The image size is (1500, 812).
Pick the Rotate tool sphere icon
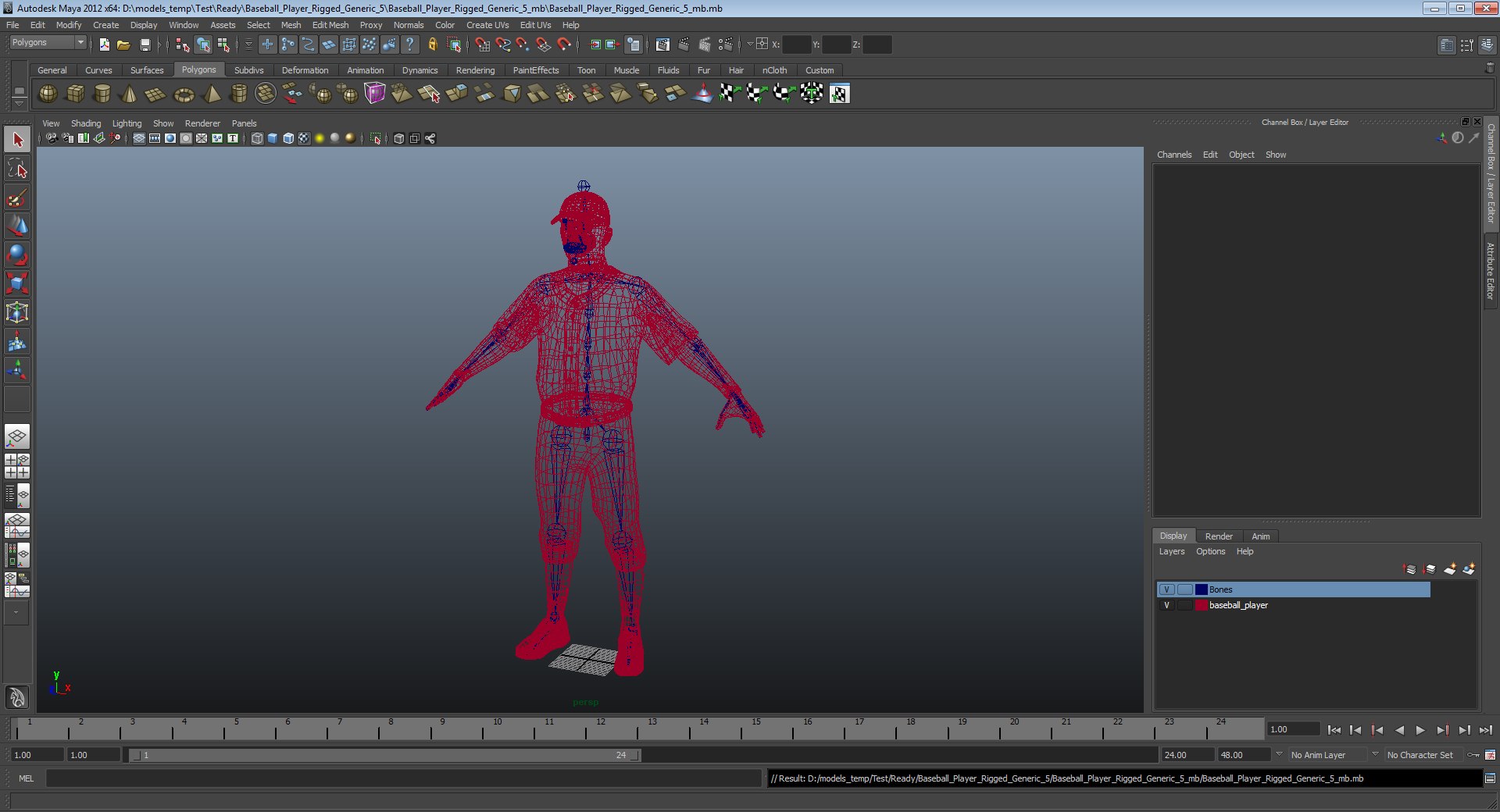click(17, 255)
